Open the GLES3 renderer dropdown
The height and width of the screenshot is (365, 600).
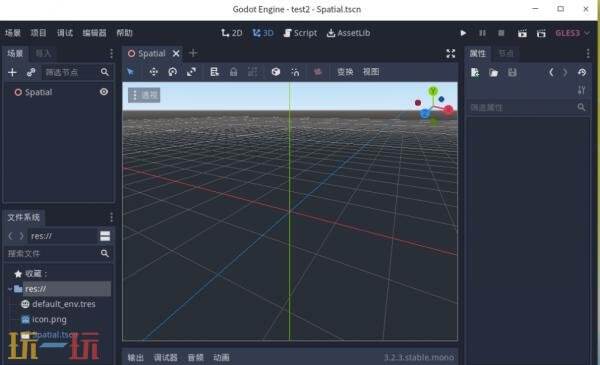pyautogui.click(x=572, y=33)
